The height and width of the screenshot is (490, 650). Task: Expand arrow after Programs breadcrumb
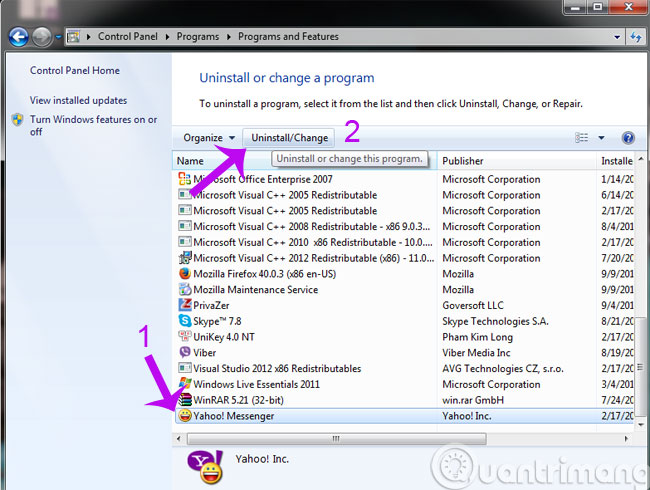point(228,37)
